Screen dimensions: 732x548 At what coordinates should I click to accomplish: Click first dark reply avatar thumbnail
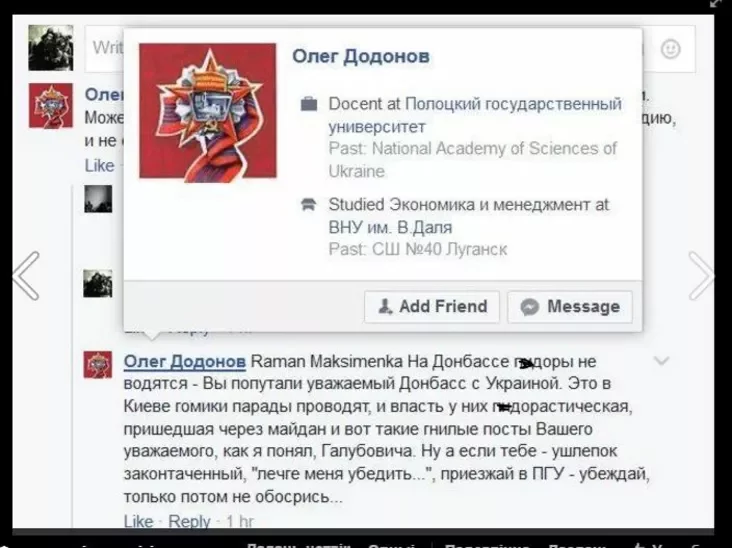(x=98, y=199)
